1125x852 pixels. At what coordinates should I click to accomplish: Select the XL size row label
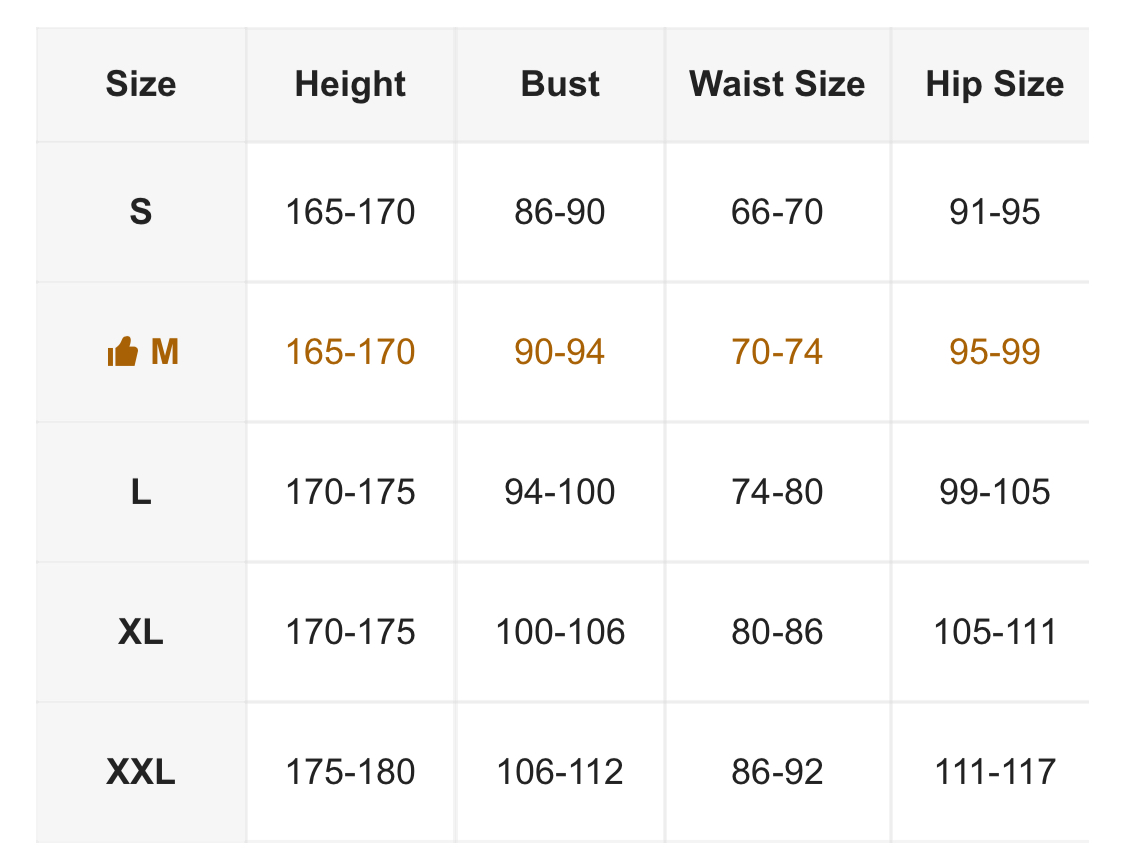[x=141, y=632]
